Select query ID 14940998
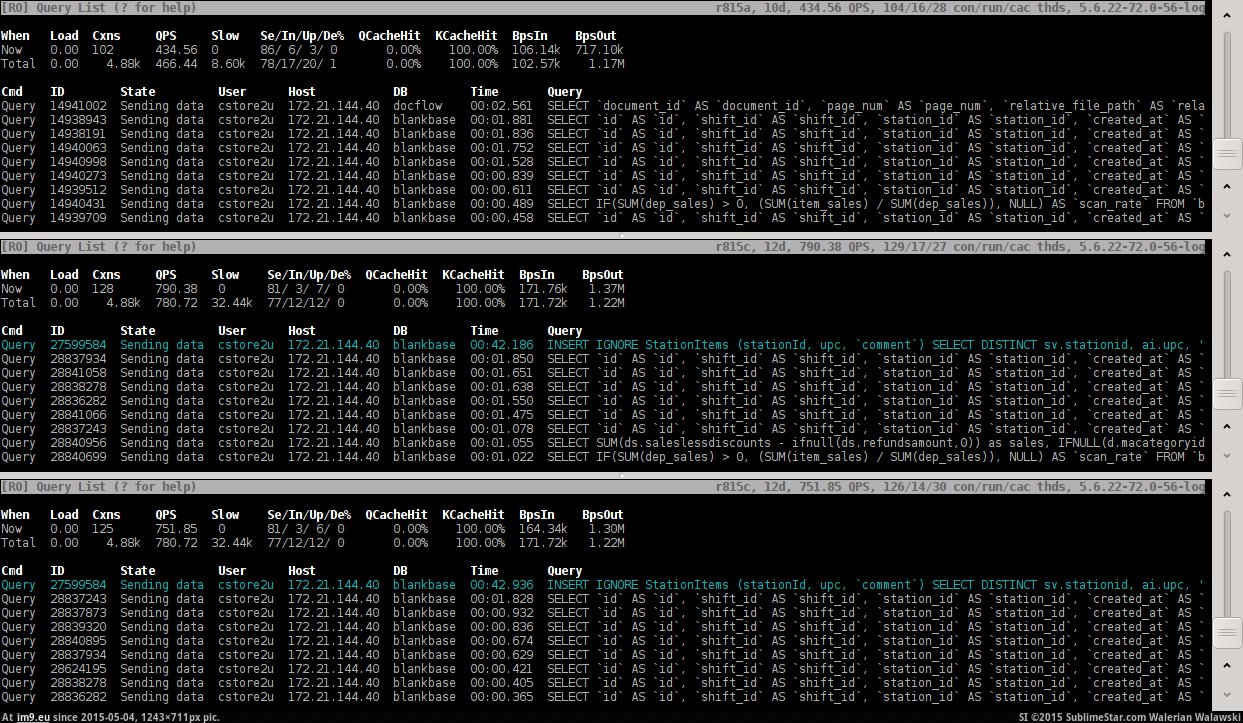1243x723 pixels. coord(78,162)
